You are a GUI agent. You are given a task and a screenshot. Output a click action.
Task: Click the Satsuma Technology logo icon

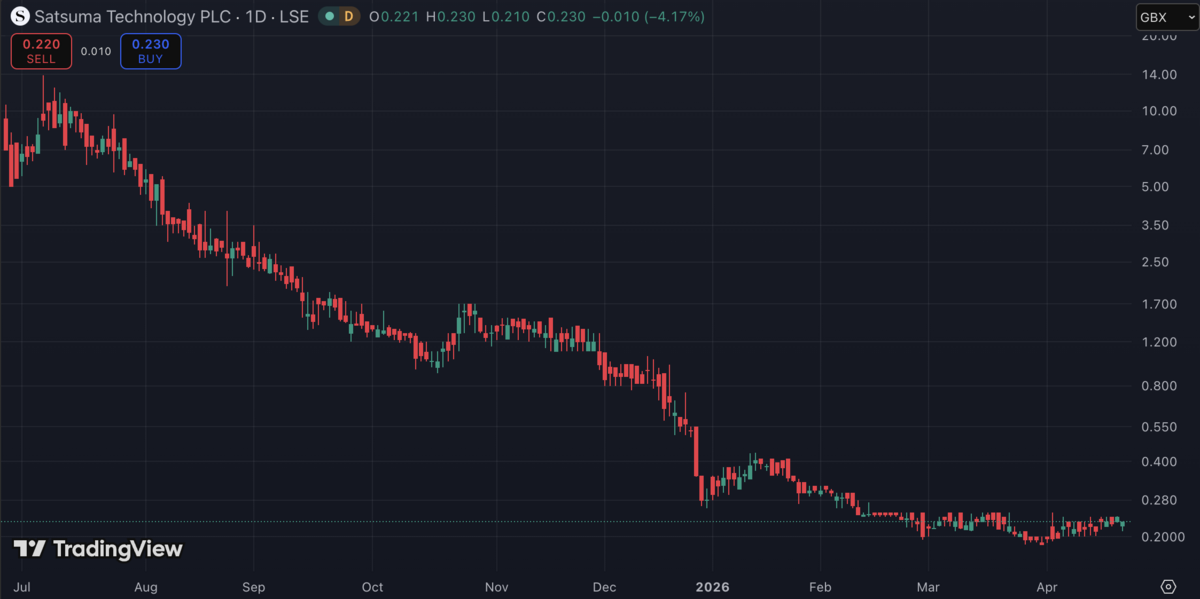pos(19,17)
